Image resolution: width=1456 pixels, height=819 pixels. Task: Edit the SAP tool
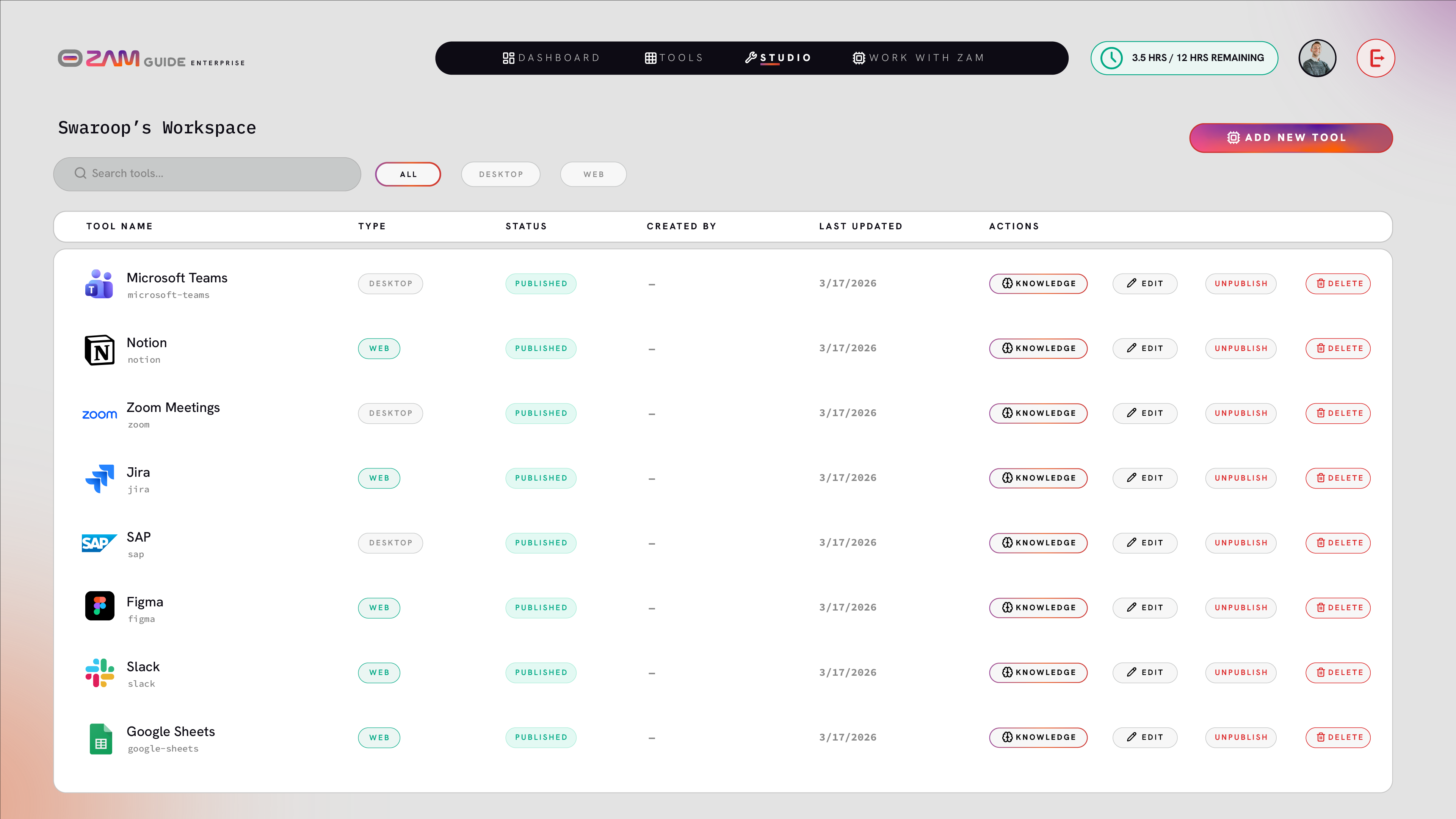click(x=1144, y=543)
